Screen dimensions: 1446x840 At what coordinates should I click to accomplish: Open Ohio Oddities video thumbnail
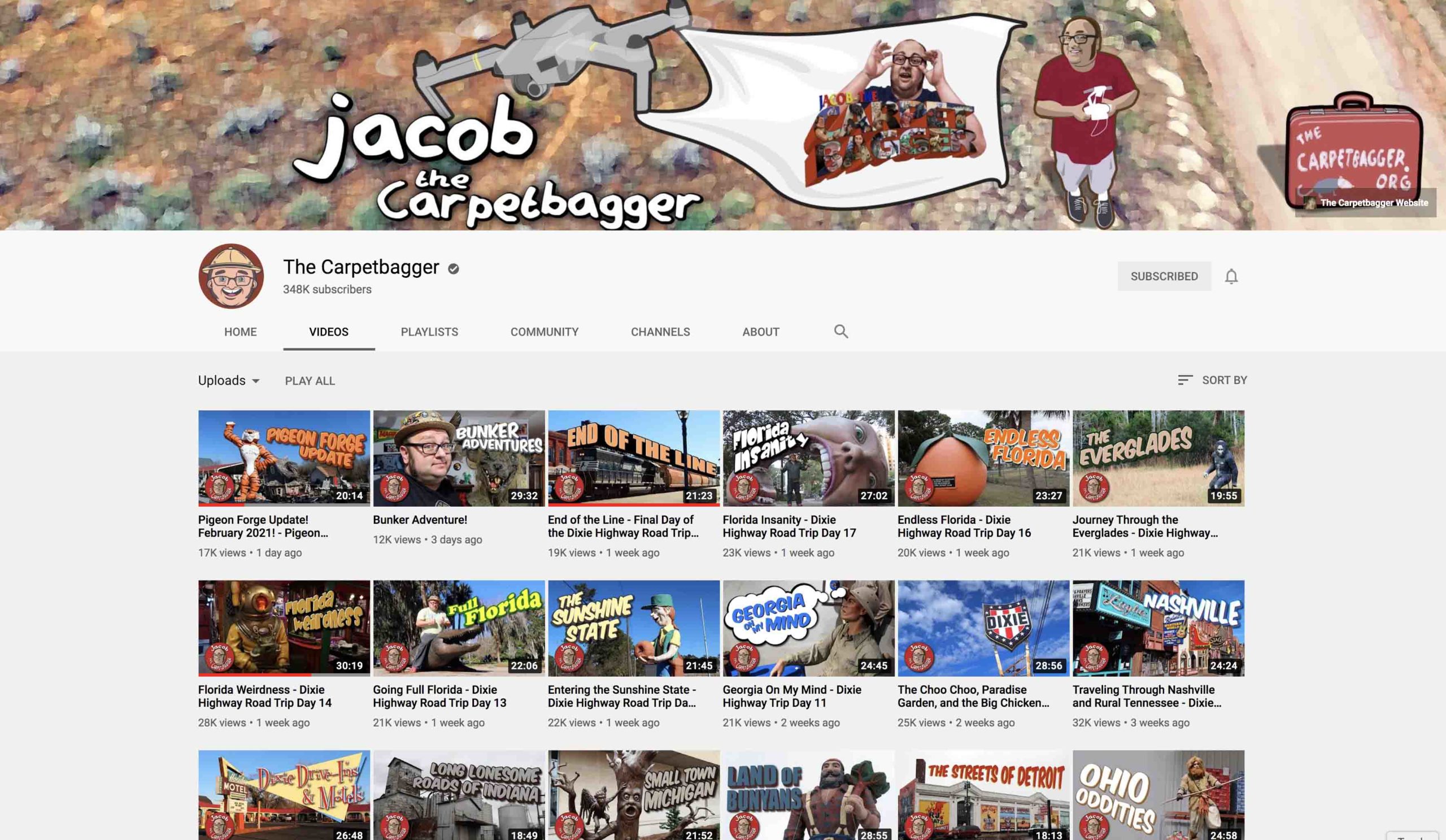point(1158,795)
